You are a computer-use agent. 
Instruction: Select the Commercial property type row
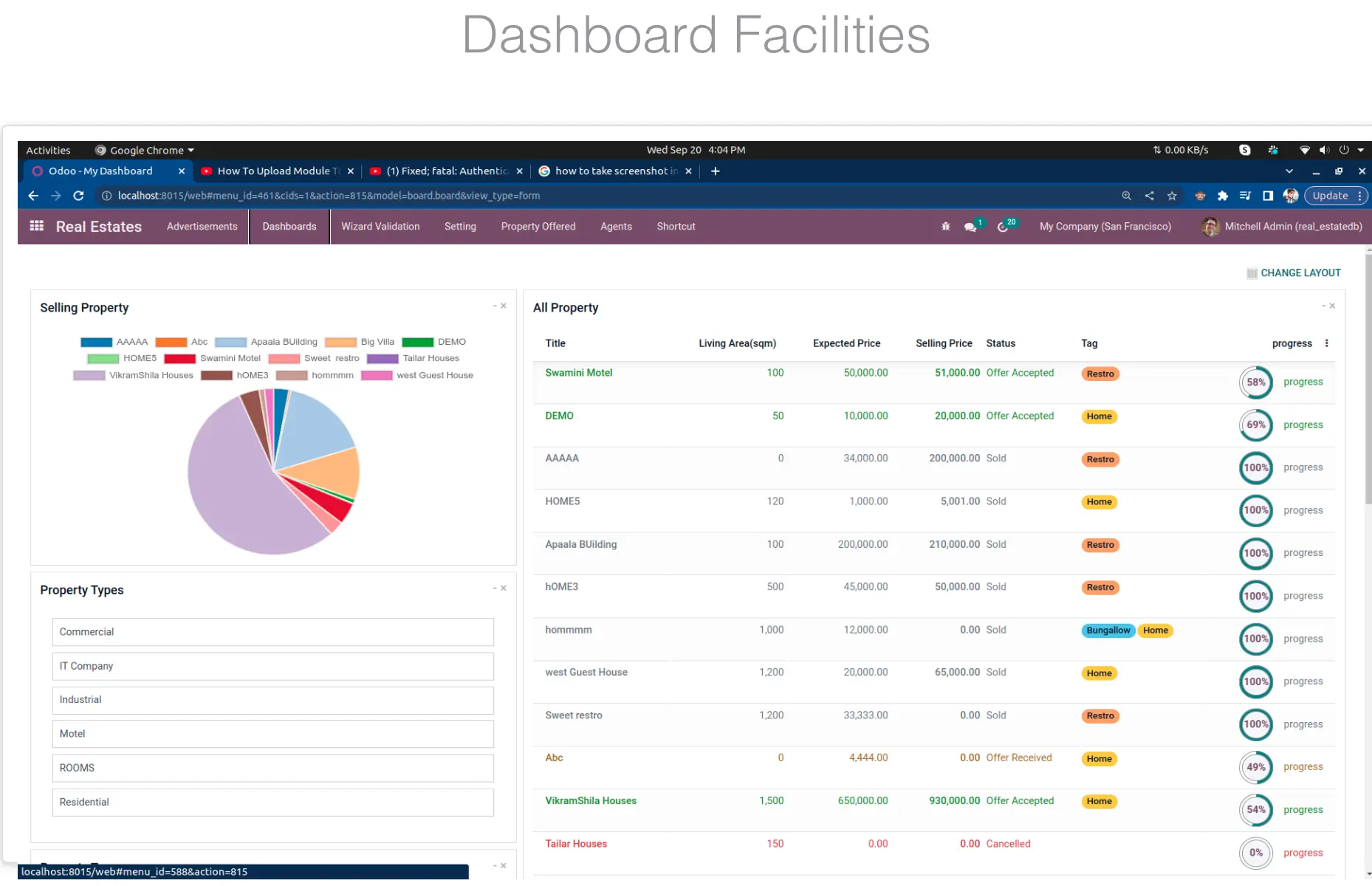pos(273,632)
